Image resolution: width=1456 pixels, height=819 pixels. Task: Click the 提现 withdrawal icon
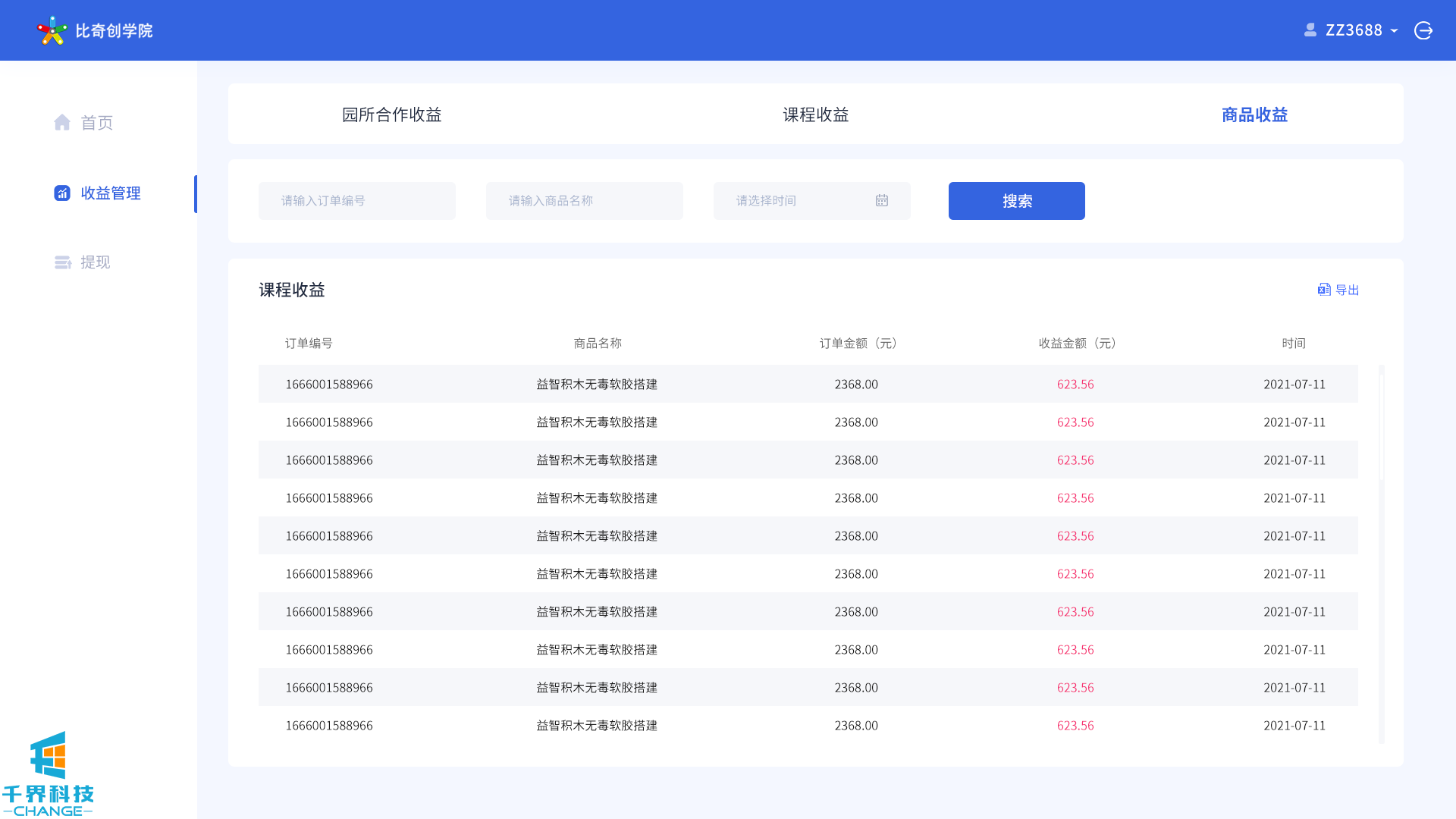tap(63, 262)
